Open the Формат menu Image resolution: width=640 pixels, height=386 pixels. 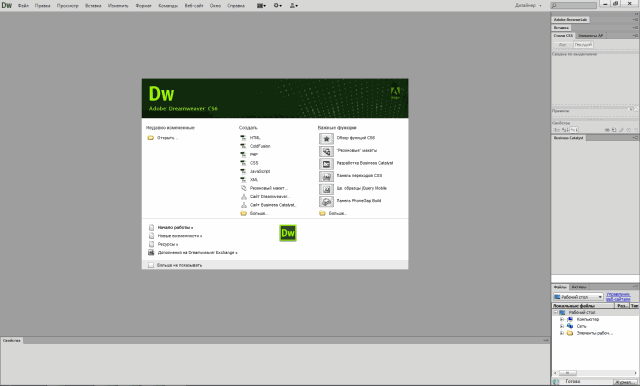pos(143,6)
